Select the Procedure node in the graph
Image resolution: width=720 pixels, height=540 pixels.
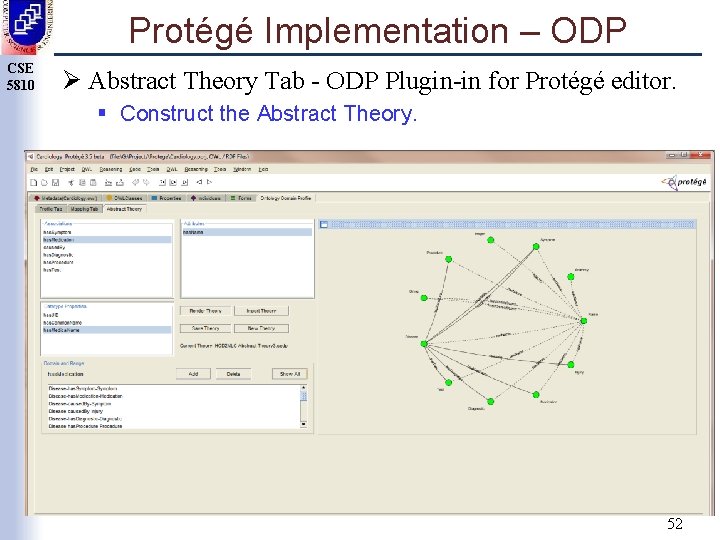[449, 259]
